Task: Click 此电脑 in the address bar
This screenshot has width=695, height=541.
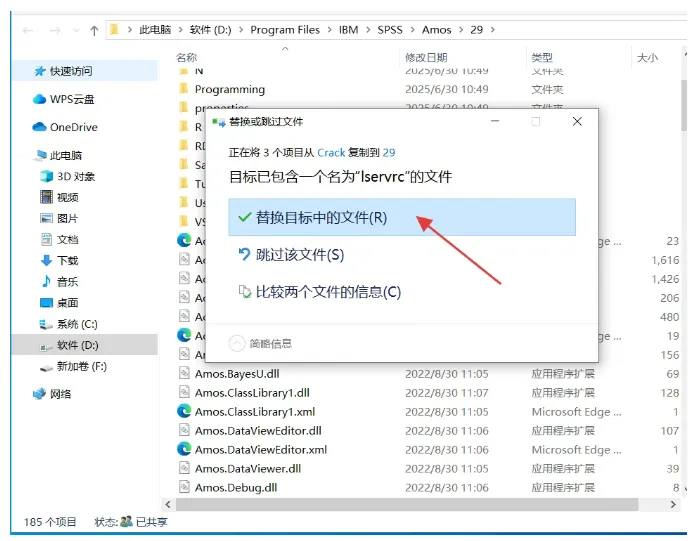Action: pos(155,30)
